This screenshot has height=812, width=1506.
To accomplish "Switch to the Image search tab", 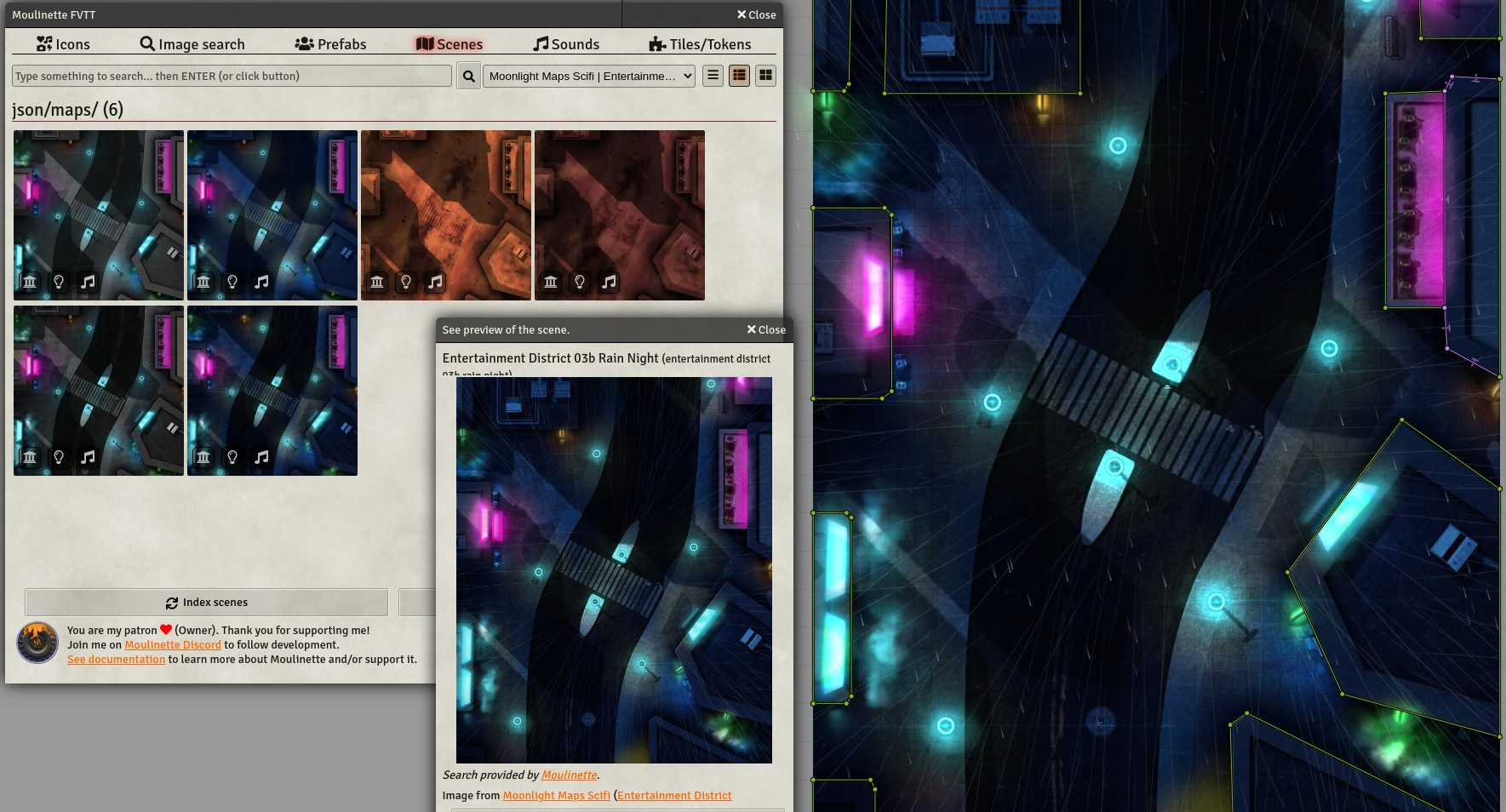I will pyautogui.click(x=192, y=44).
